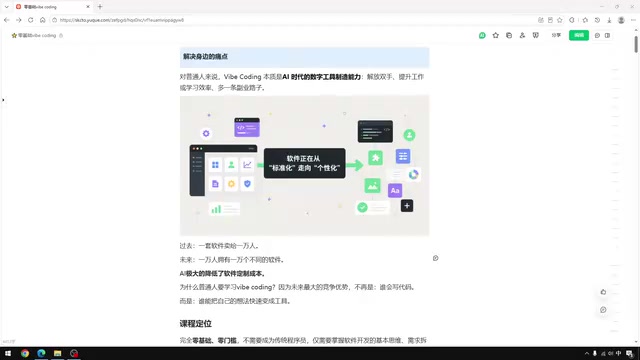This screenshot has height=360, width=640.
Task: Star this document using Yuque toolbar star
Action: (496, 36)
